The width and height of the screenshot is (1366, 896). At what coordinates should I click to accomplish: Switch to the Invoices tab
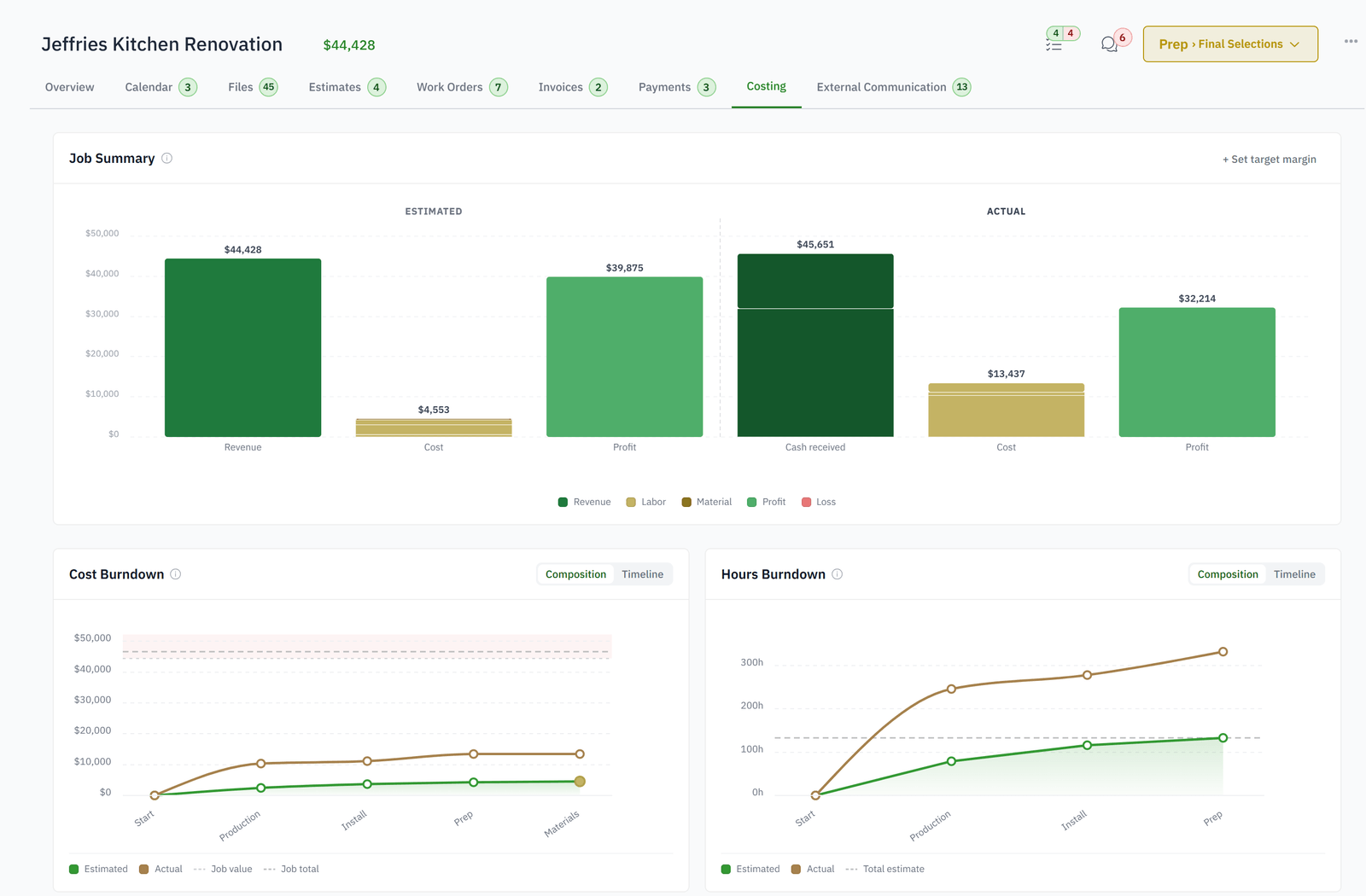pos(573,87)
